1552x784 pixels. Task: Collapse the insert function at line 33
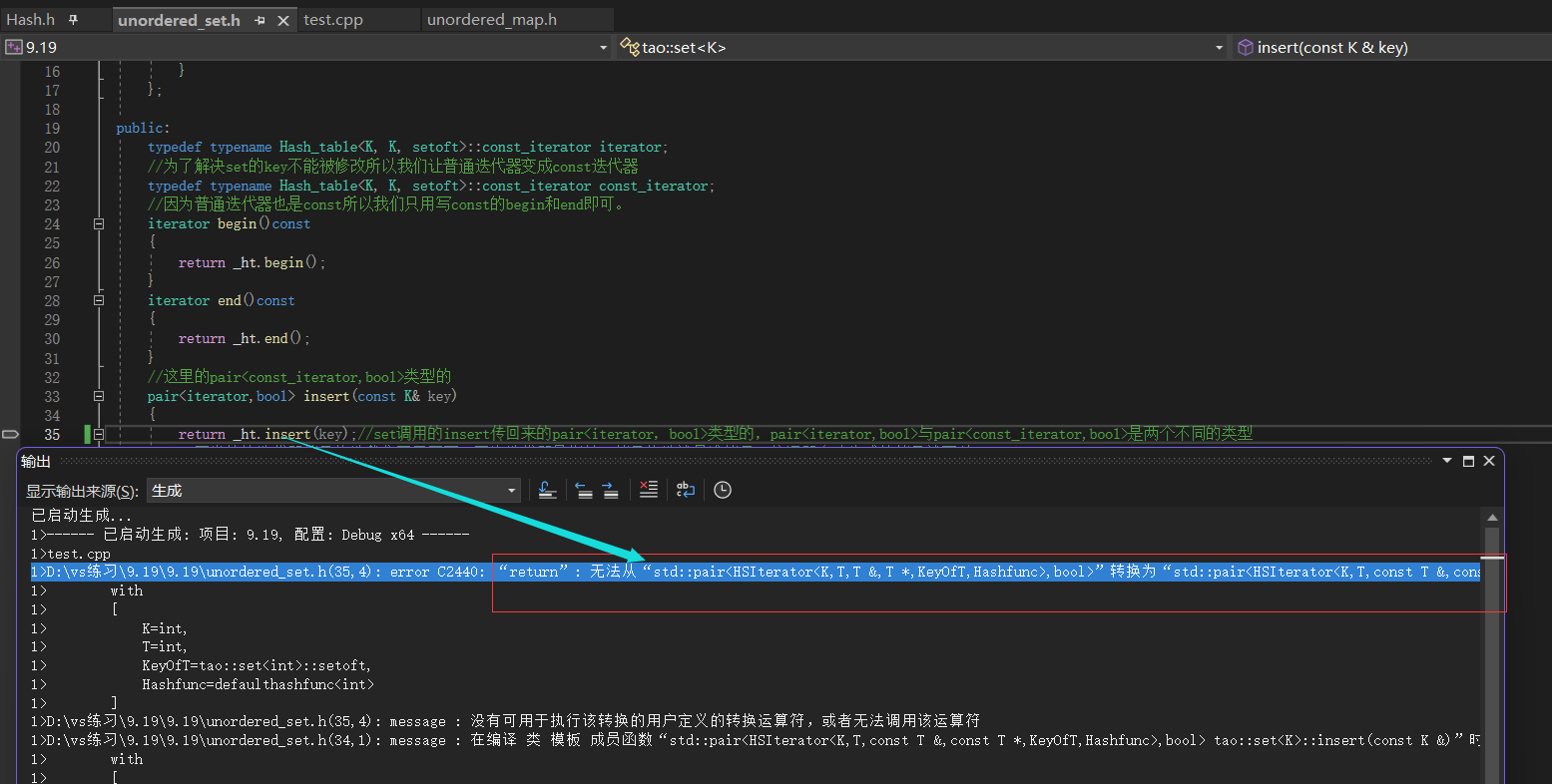pos(99,396)
